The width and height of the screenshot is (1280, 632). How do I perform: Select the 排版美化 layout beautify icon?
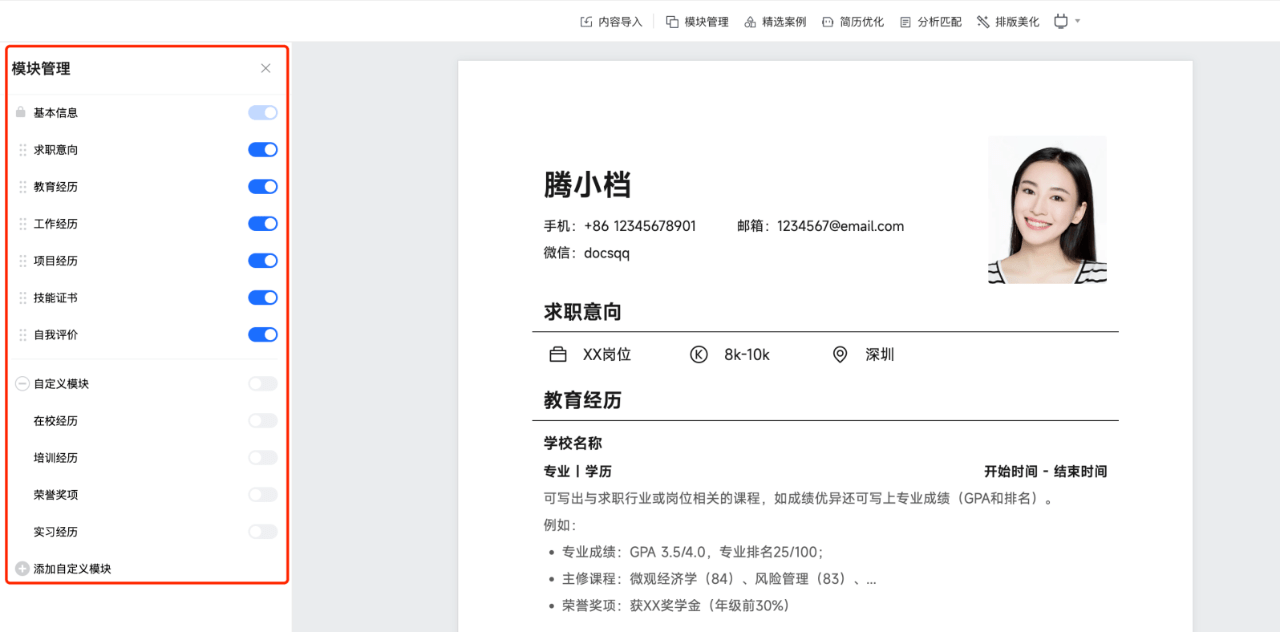click(x=982, y=20)
